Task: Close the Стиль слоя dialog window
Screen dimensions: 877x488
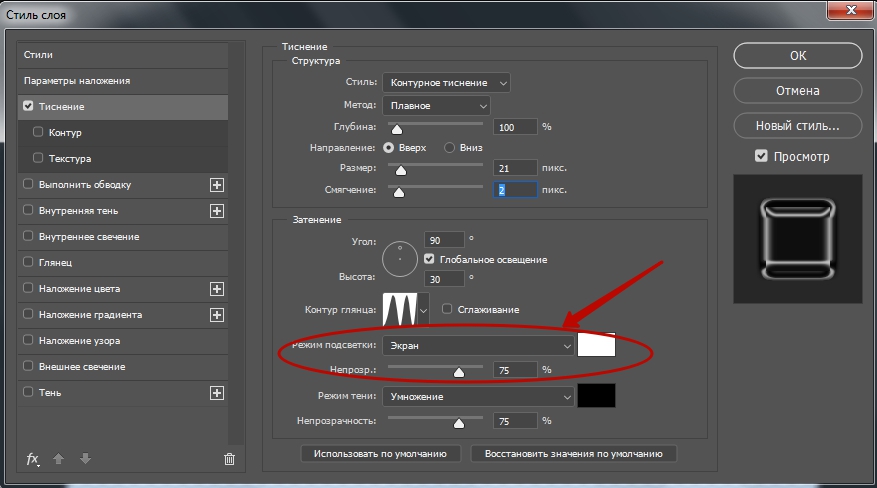Action: 851,10
